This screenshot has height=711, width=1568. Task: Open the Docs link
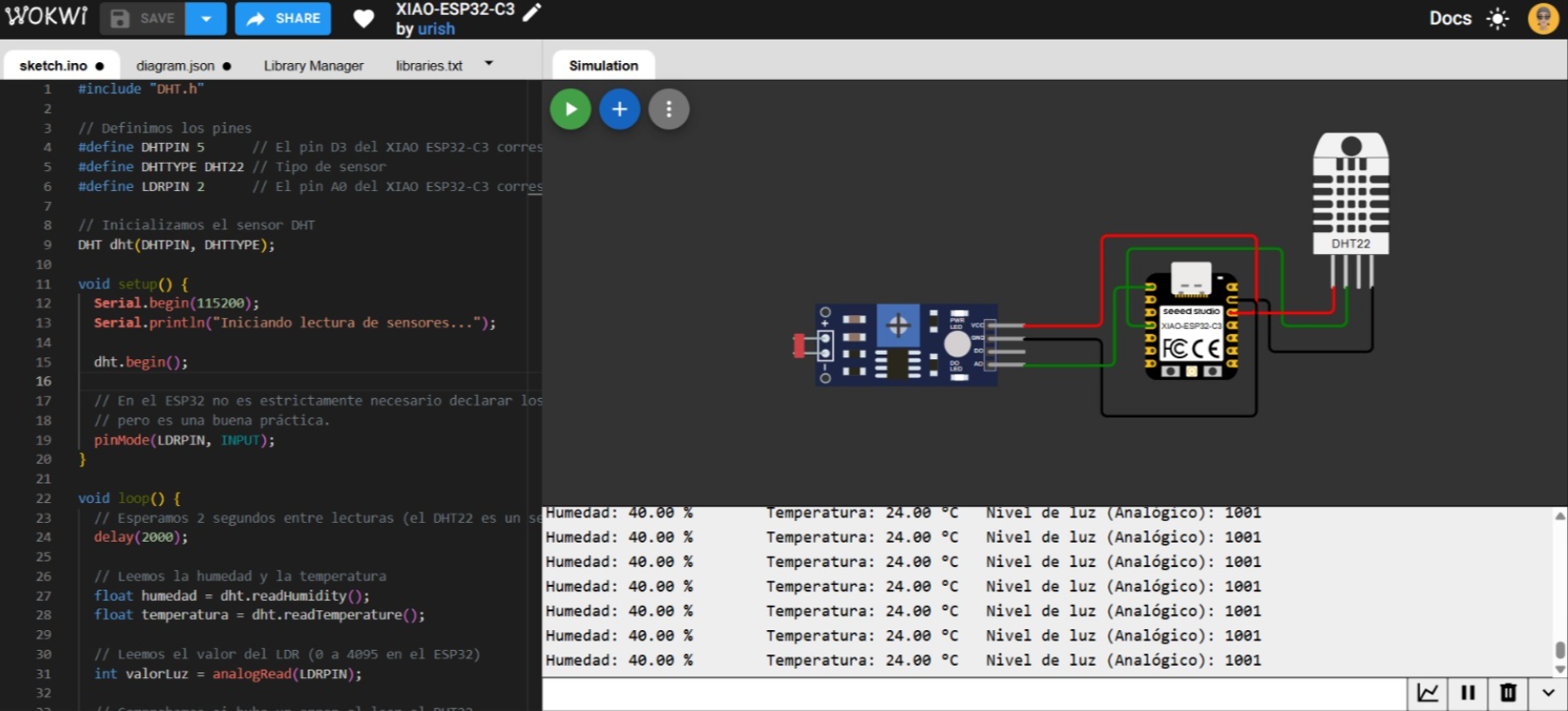[x=1450, y=18]
